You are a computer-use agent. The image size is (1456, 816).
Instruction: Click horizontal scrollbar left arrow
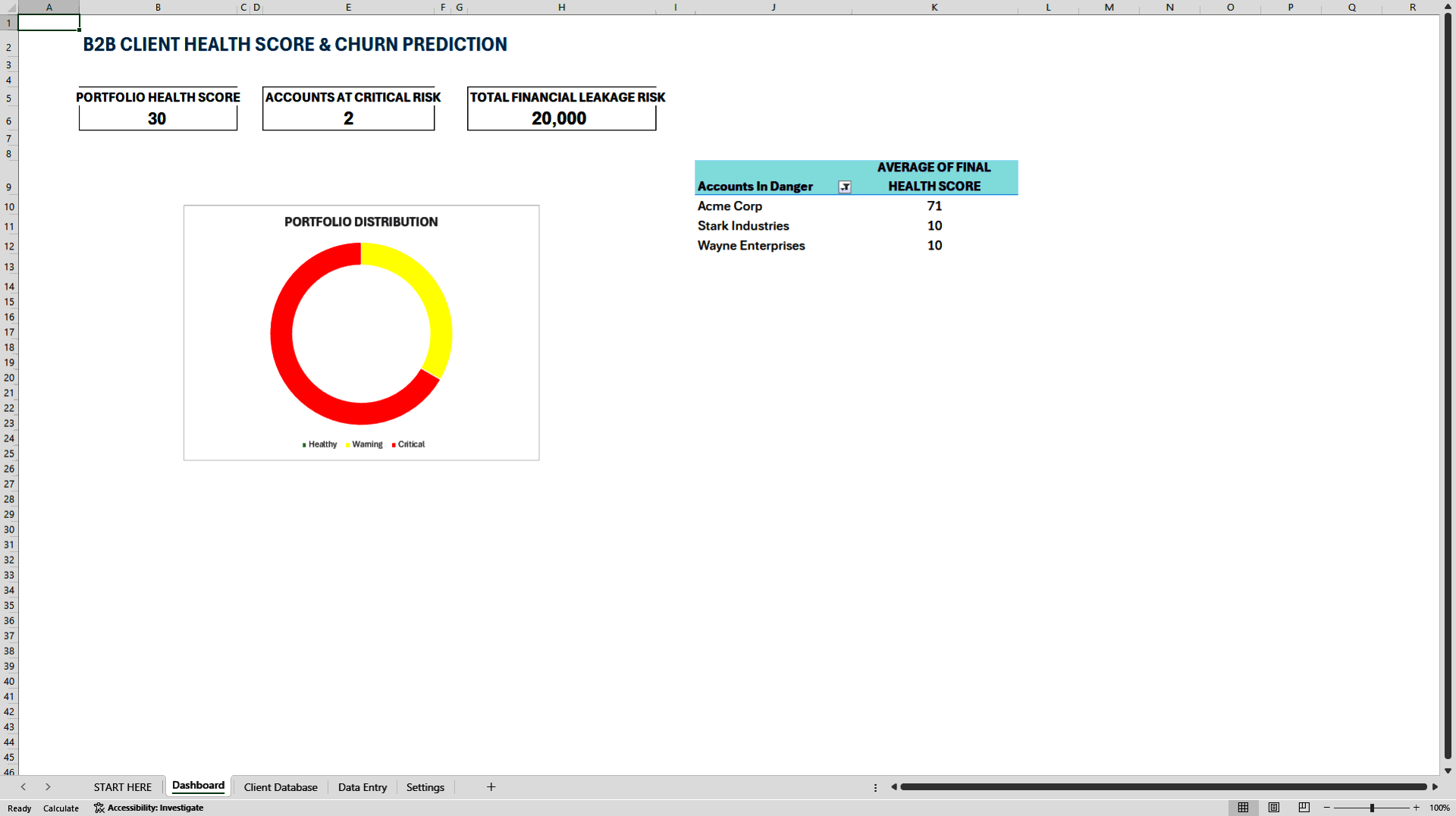(x=894, y=787)
